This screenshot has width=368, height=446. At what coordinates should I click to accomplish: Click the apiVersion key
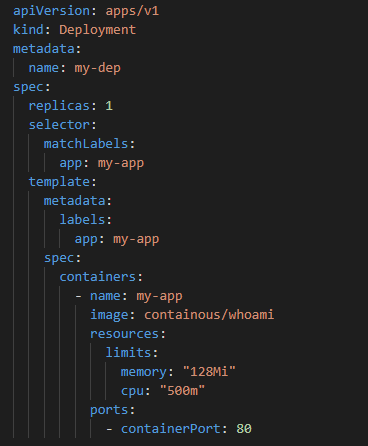pos(51,11)
